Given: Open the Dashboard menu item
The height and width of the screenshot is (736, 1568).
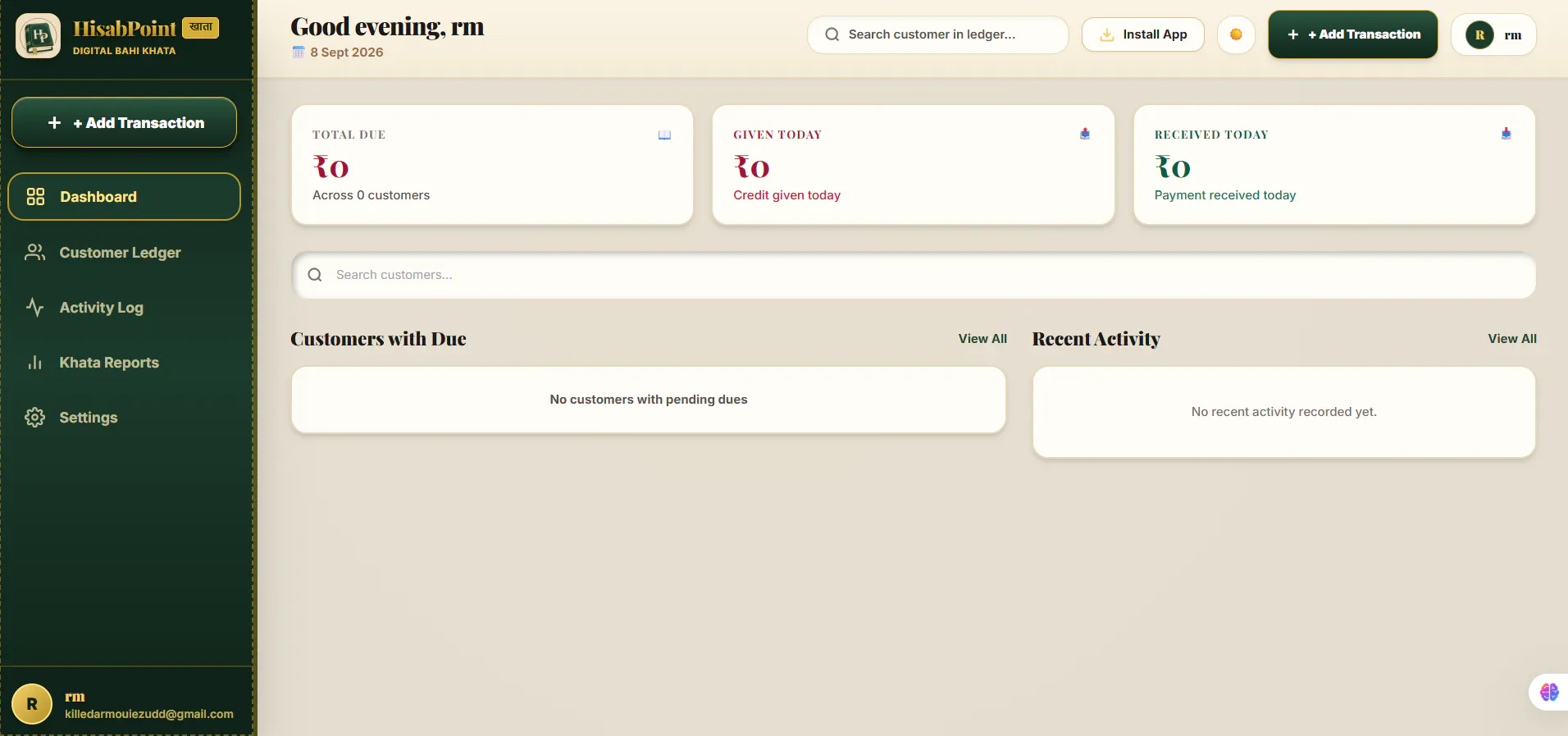Looking at the screenshot, I should tap(124, 196).
